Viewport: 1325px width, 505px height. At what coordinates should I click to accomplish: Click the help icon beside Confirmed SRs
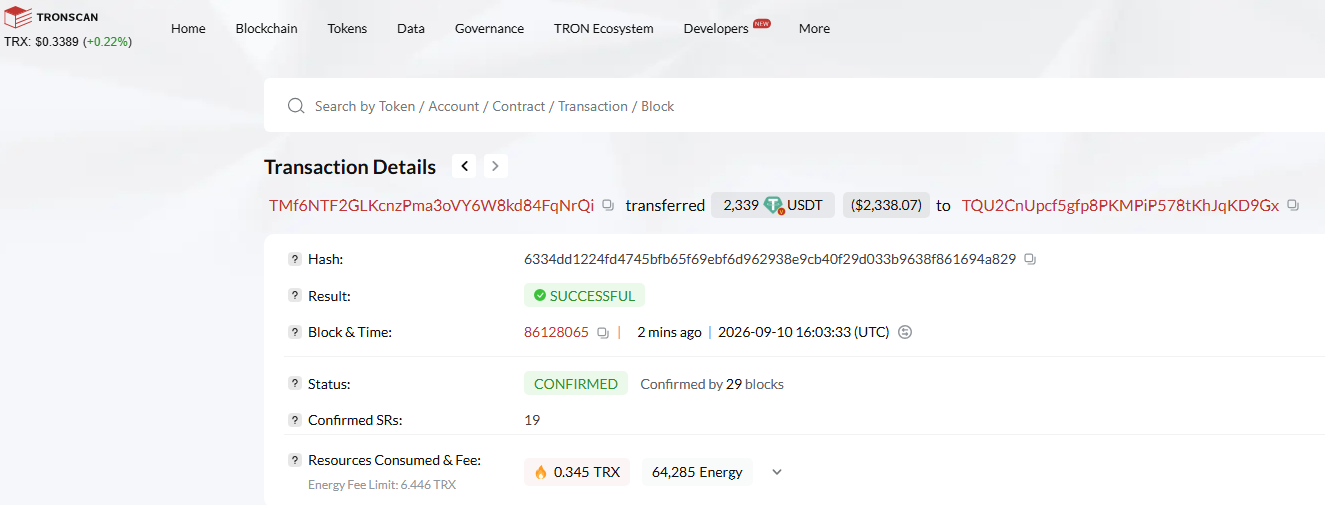tap(295, 420)
